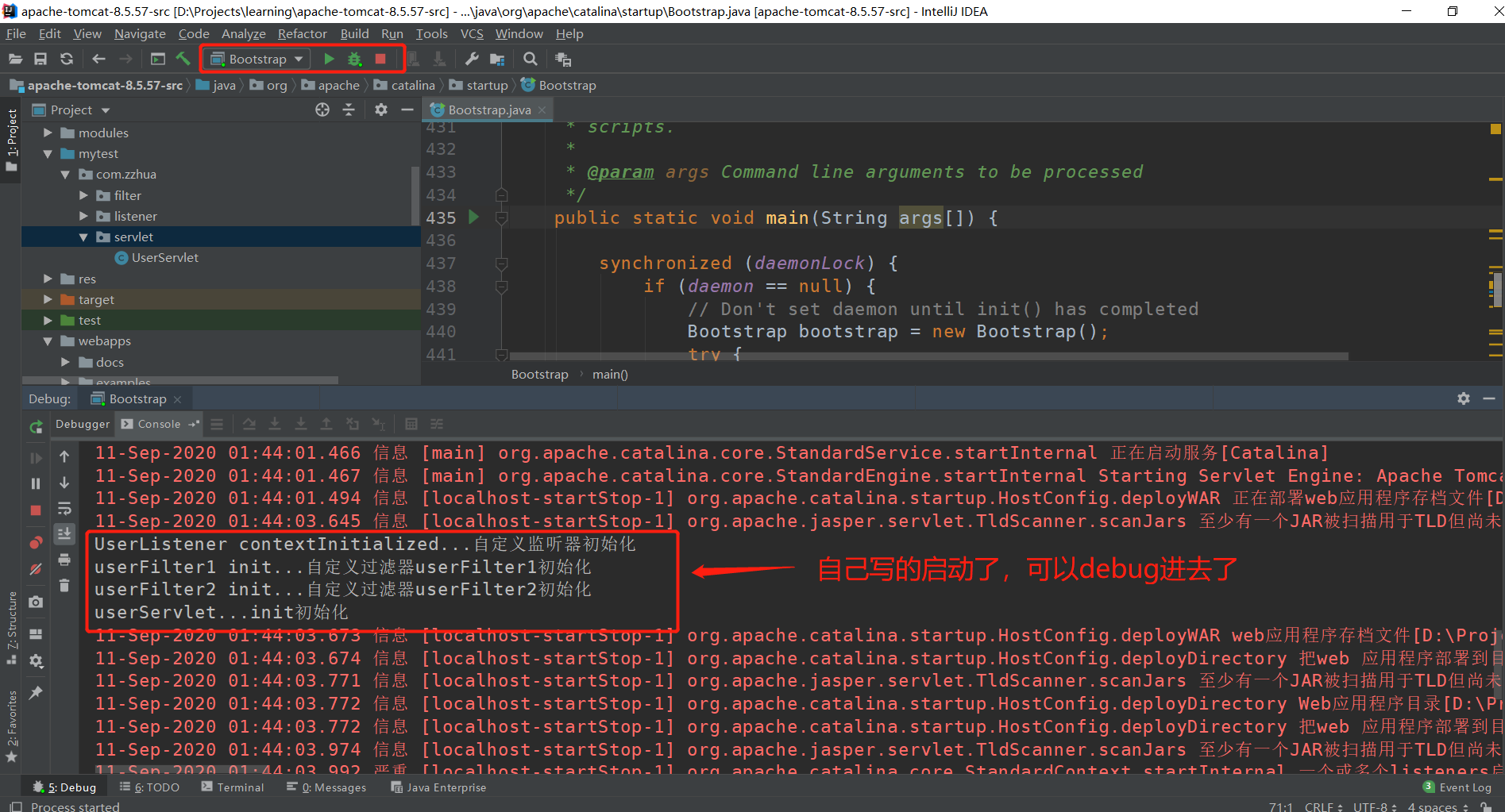Select the Bootstrap.java editor tab
1505x812 pixels.
tap(489, 110)
